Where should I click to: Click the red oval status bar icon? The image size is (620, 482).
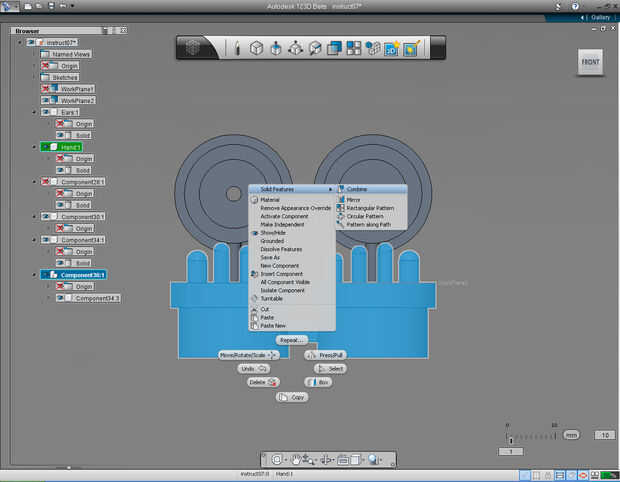pos(583,475)
